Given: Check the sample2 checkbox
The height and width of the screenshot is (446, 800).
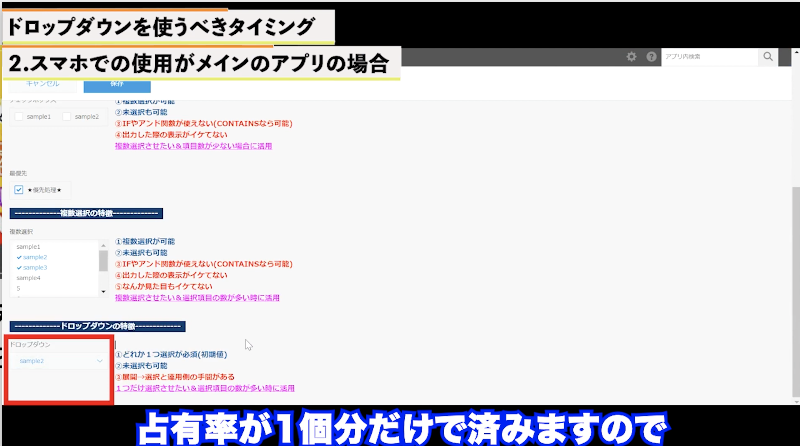Looking at the screenshot, I should (x=67, y=117).
